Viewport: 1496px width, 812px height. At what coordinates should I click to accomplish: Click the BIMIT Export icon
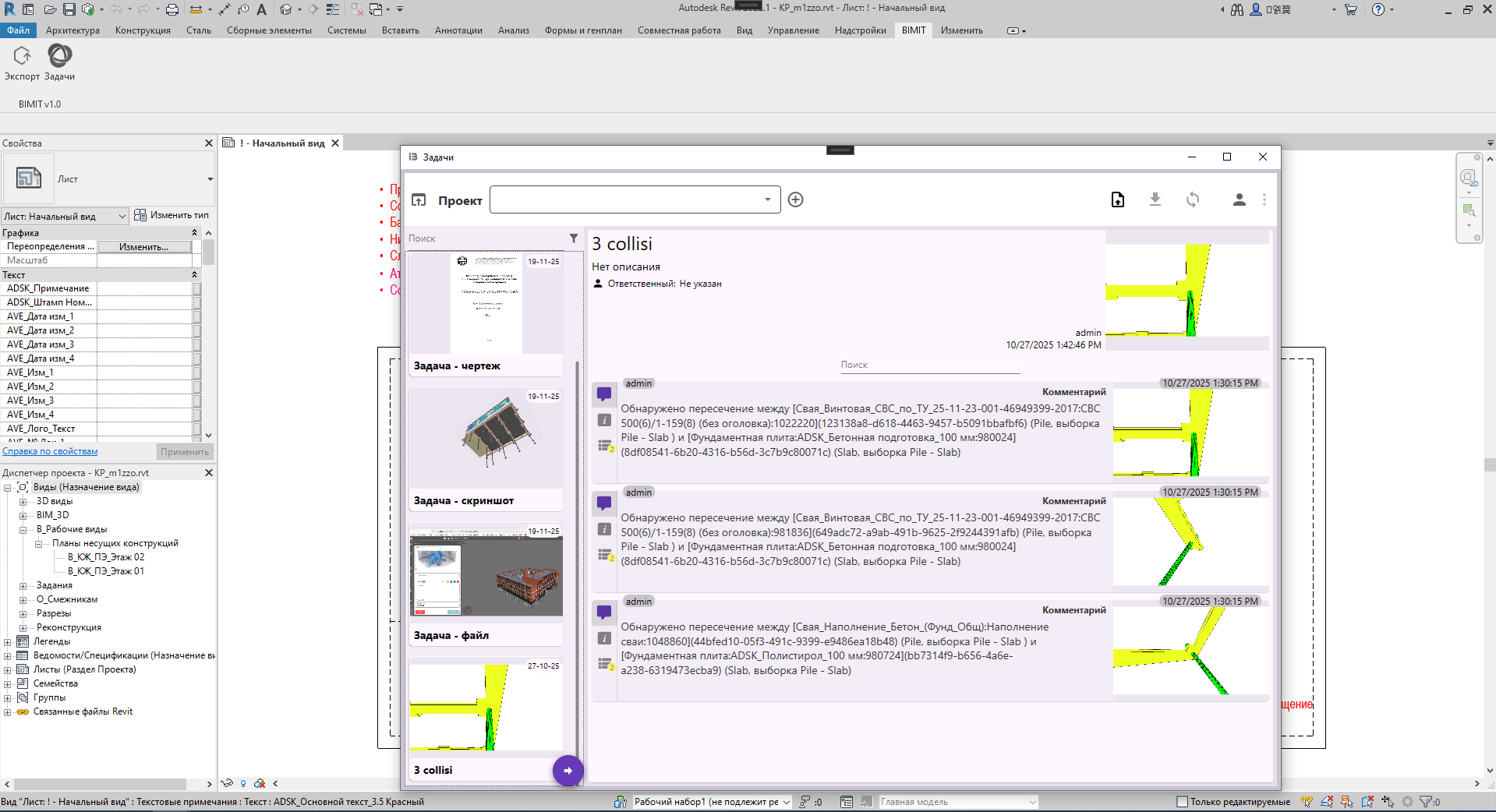point(22,57)
